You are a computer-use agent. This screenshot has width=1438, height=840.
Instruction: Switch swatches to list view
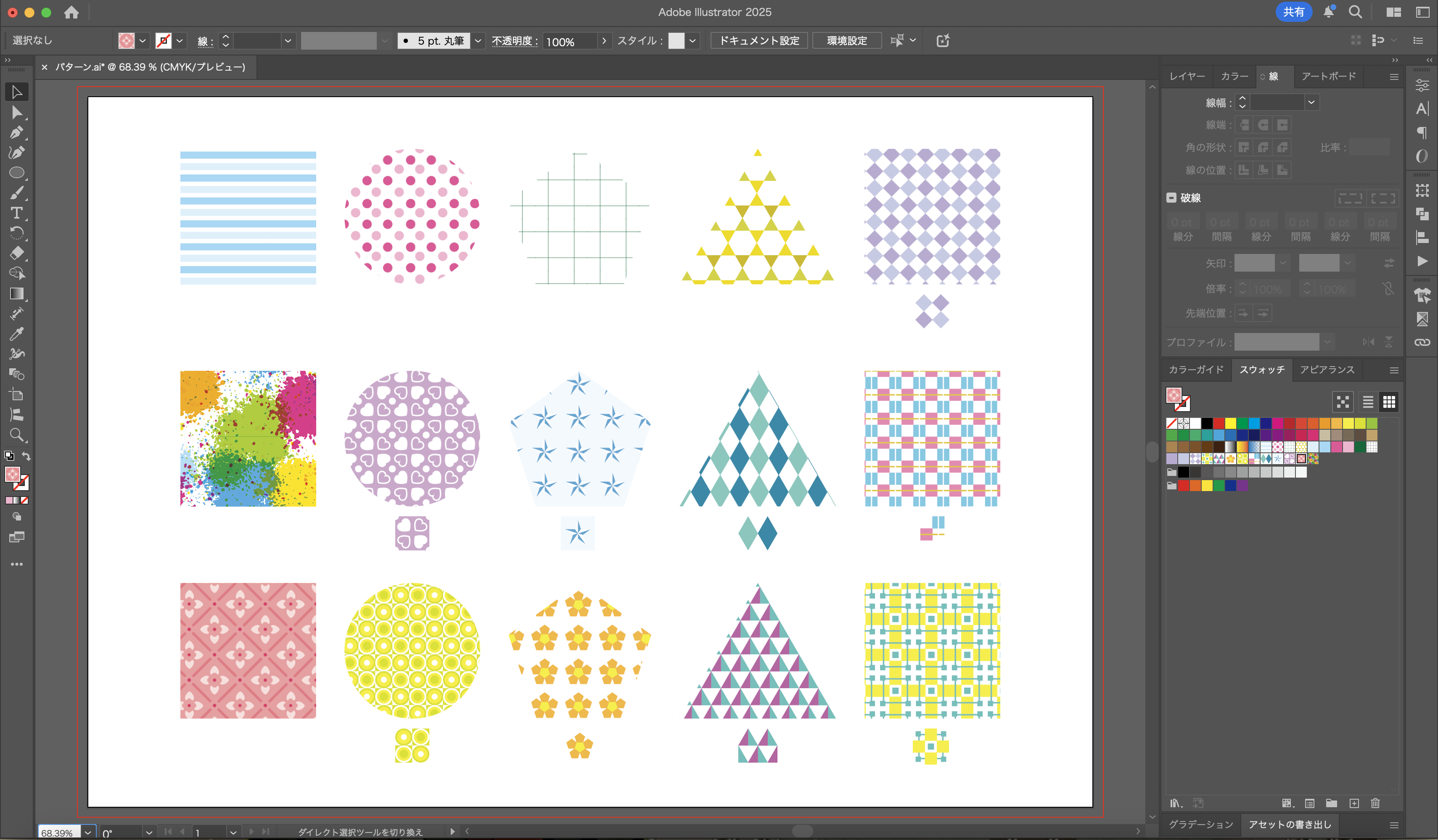point(1368,402)
